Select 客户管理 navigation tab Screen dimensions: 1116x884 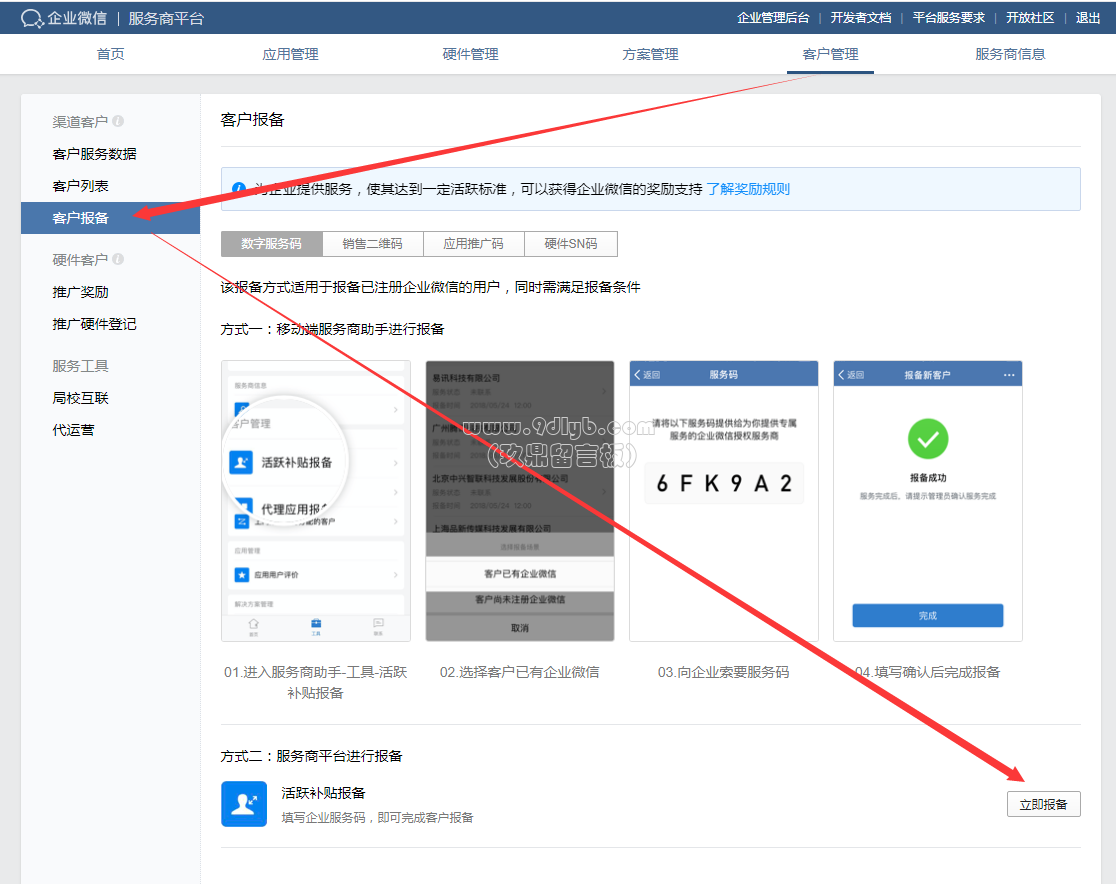pos(831,54)
